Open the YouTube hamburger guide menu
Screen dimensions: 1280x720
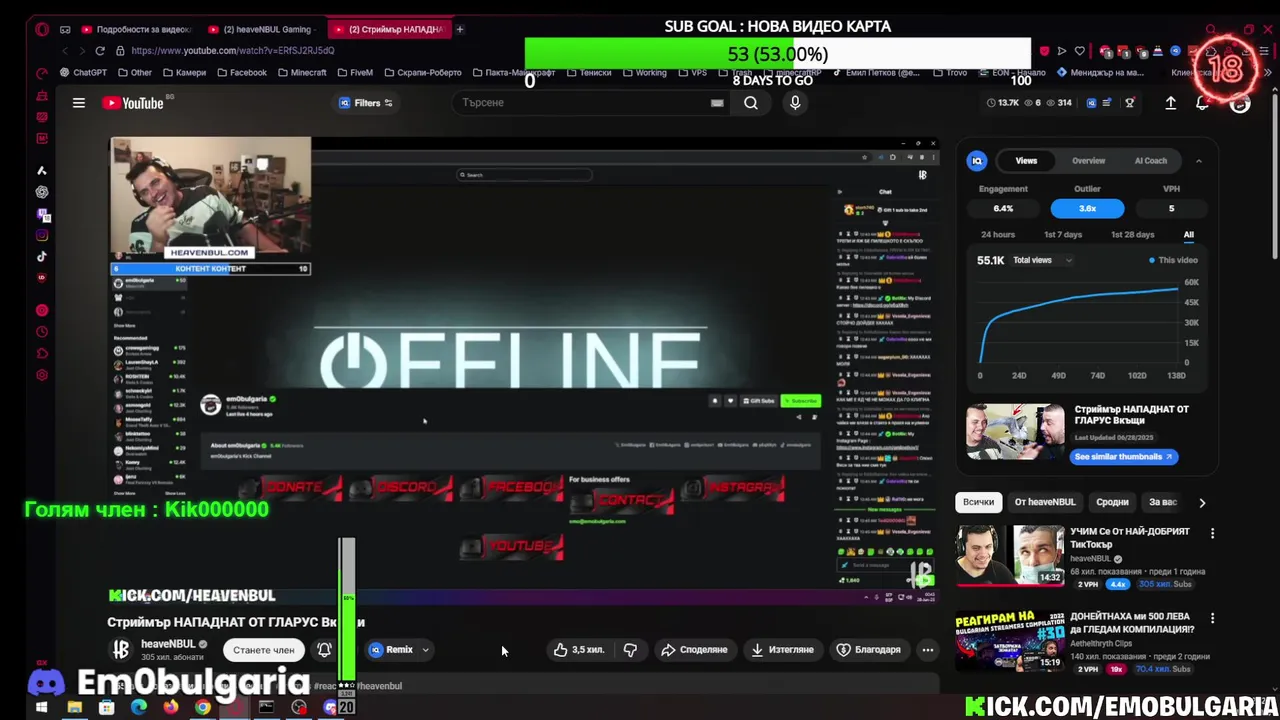79,102
